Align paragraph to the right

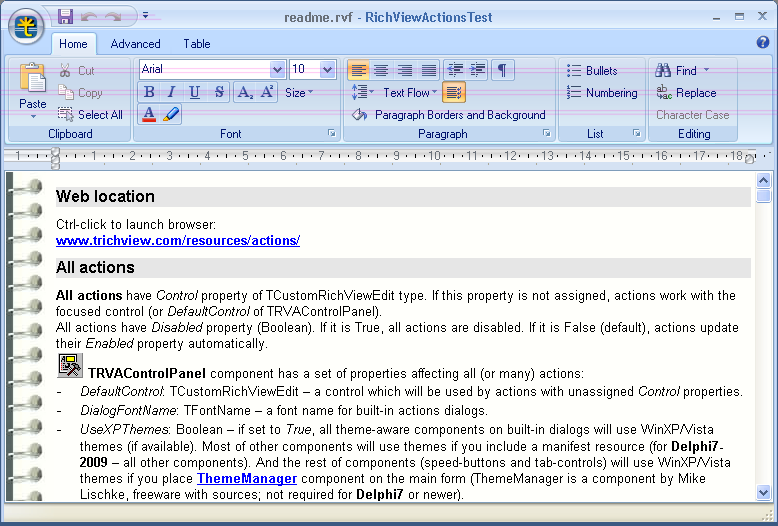(405, 70)
